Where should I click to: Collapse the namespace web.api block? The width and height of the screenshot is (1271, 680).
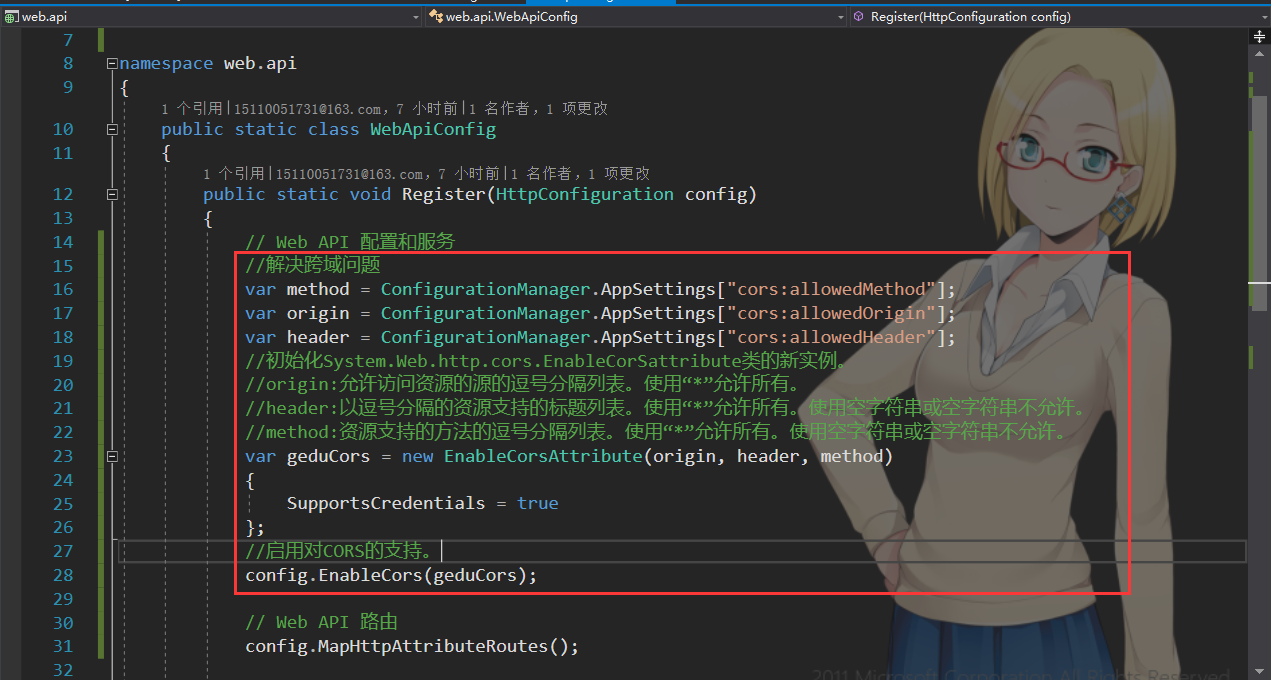pyautogui.click(x=112, y=63)
